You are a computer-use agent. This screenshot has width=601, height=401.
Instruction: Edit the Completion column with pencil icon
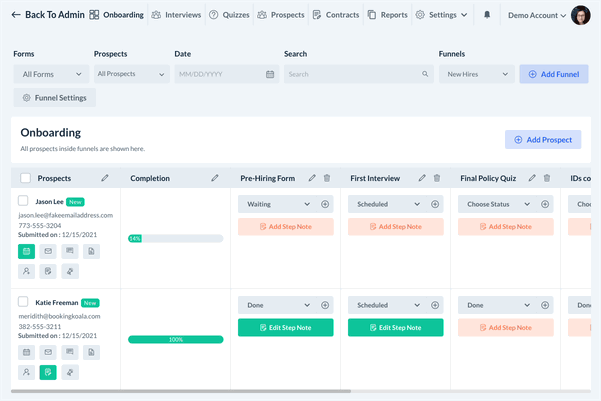tap(214, 178)
